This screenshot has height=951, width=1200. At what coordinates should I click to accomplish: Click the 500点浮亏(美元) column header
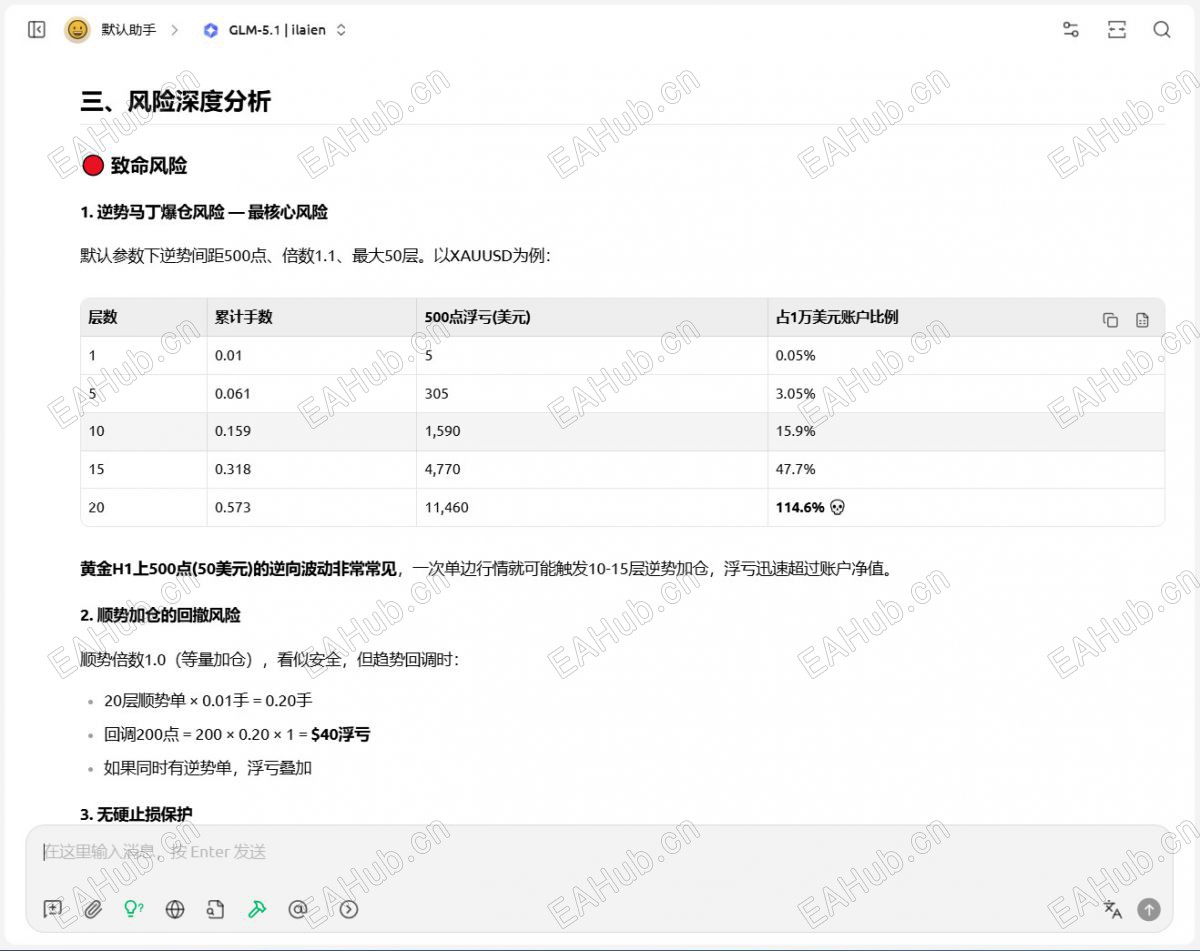click(x=592, y=317)
